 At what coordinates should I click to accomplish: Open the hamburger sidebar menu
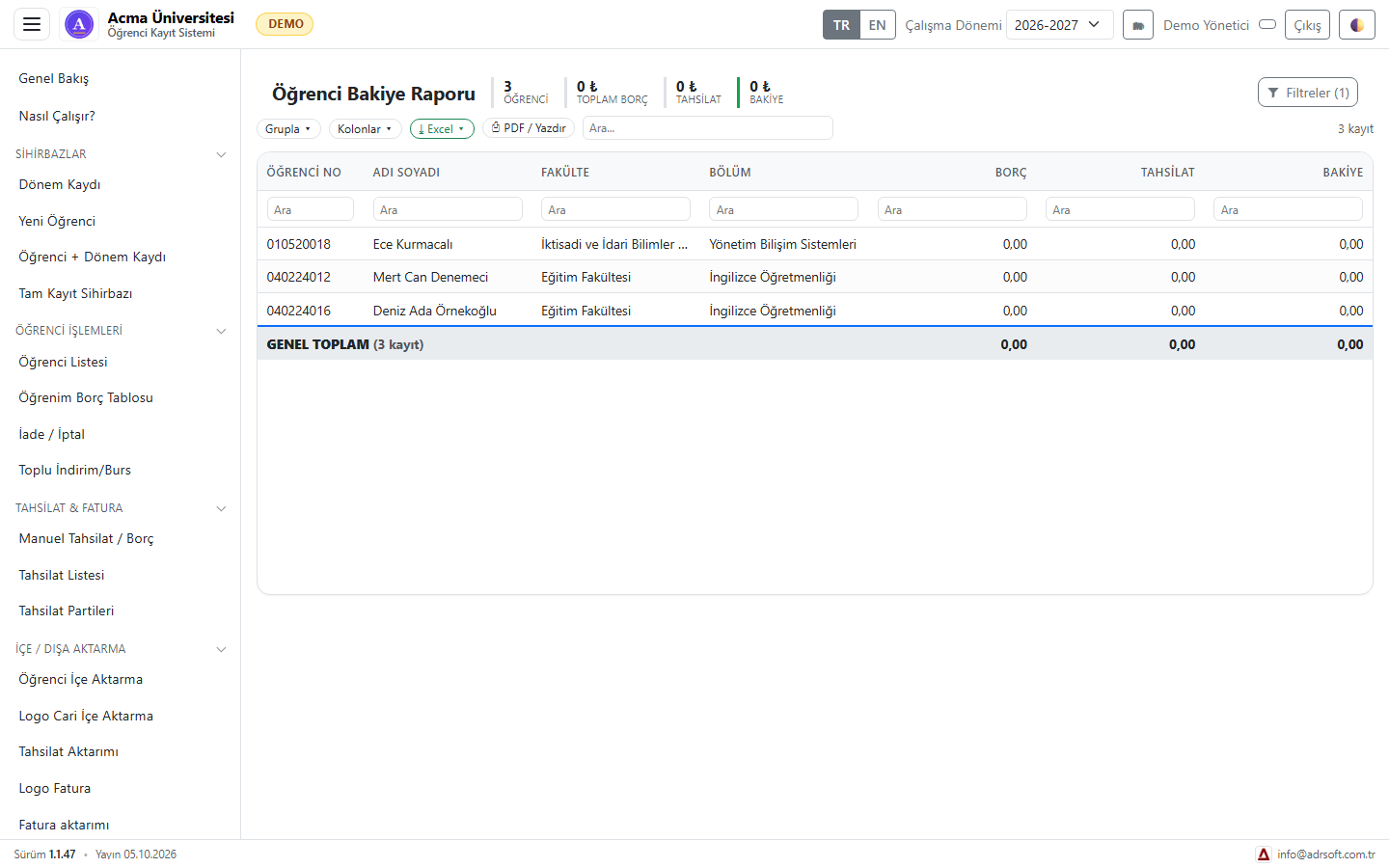click(x=32, y=24)
